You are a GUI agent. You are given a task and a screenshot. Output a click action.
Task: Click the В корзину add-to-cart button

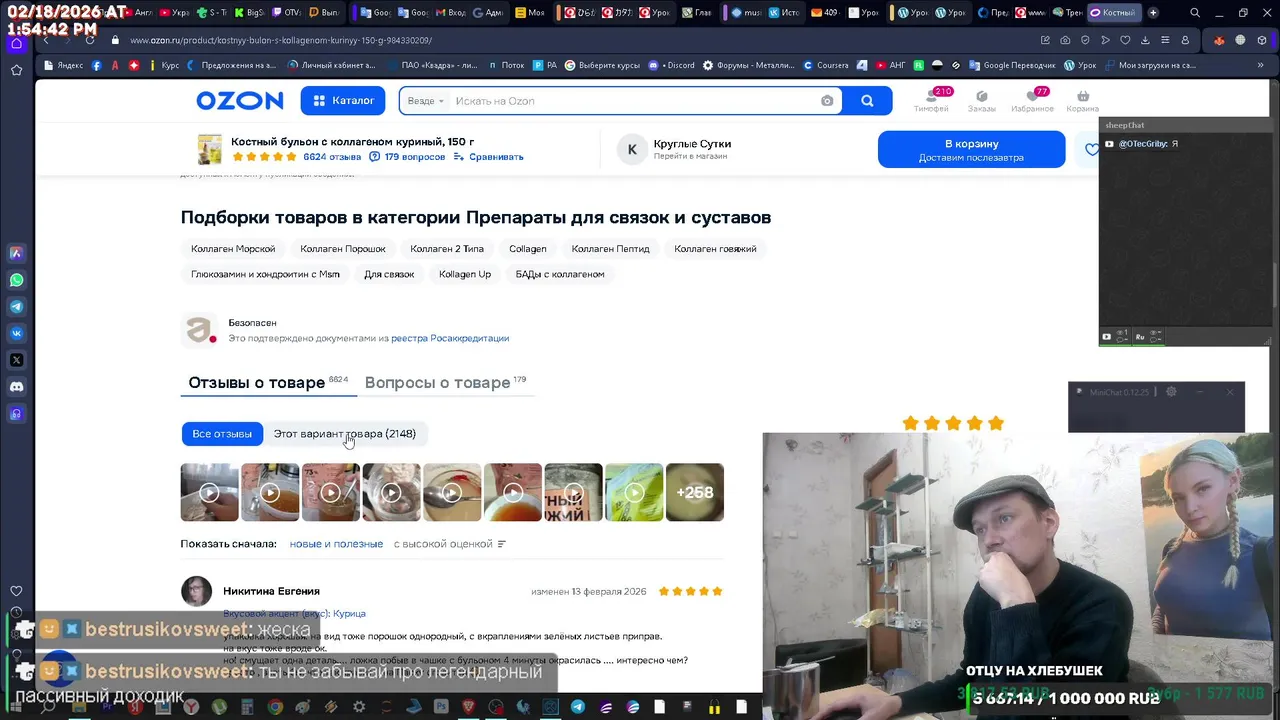point(971,150)
